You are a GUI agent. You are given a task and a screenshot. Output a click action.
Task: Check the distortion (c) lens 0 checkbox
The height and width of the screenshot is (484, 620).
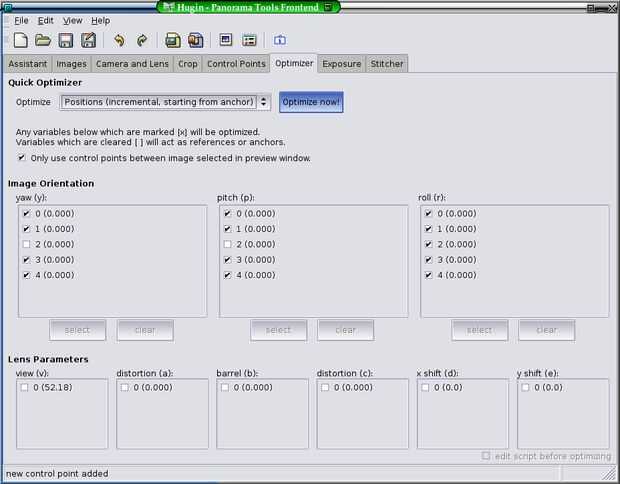coord(325,388)
